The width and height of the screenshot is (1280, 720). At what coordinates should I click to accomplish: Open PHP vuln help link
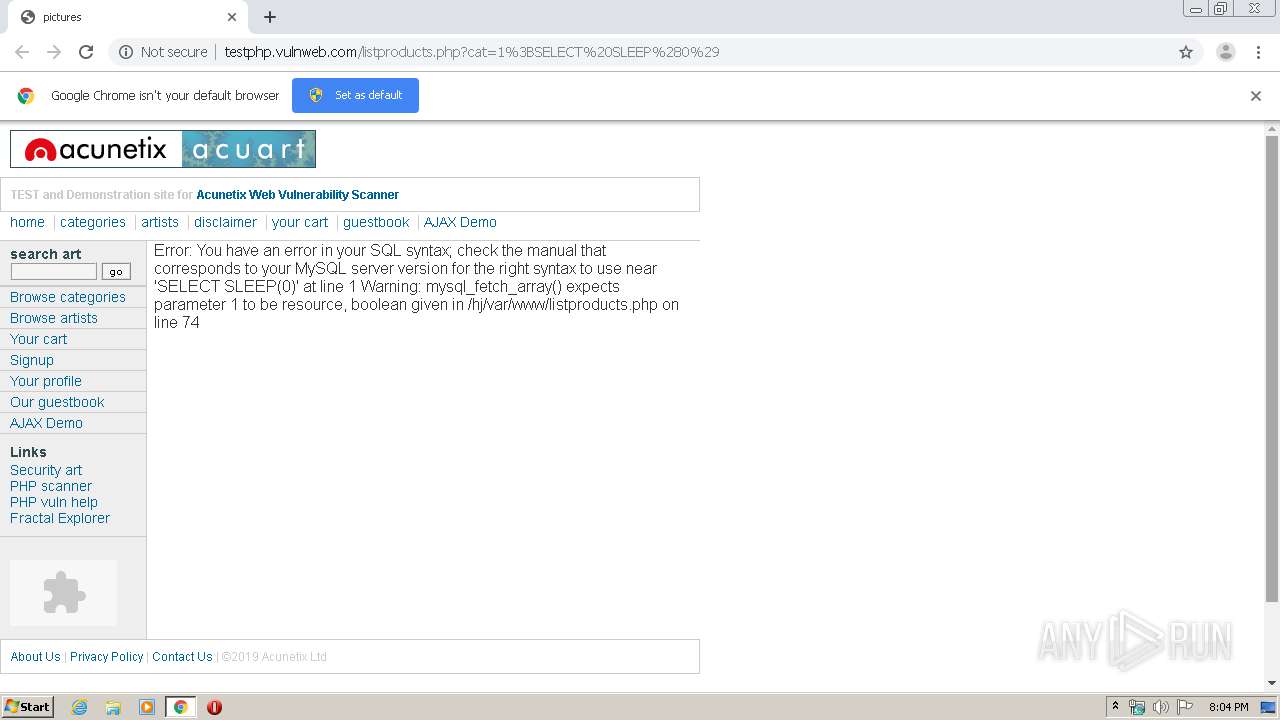pyautogui.click(x=54, y=502)
